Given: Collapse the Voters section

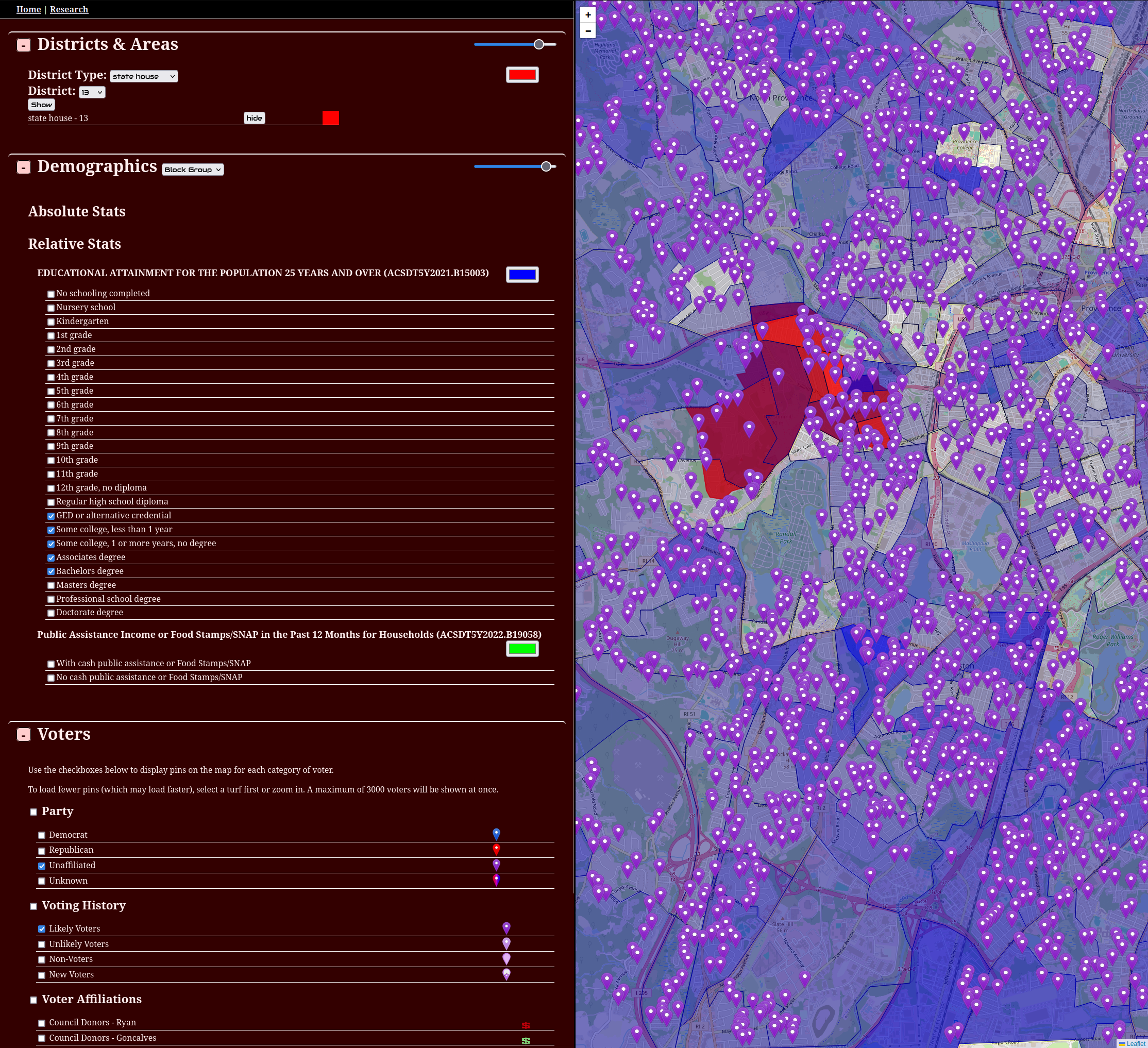Looking at the screenshot, I should click(x=23, y=735).
